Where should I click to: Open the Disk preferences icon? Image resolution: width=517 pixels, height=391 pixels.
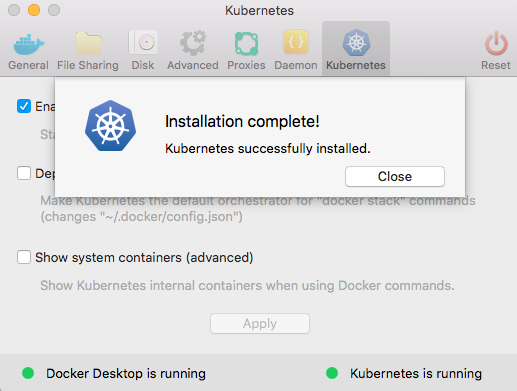[143, 42]
